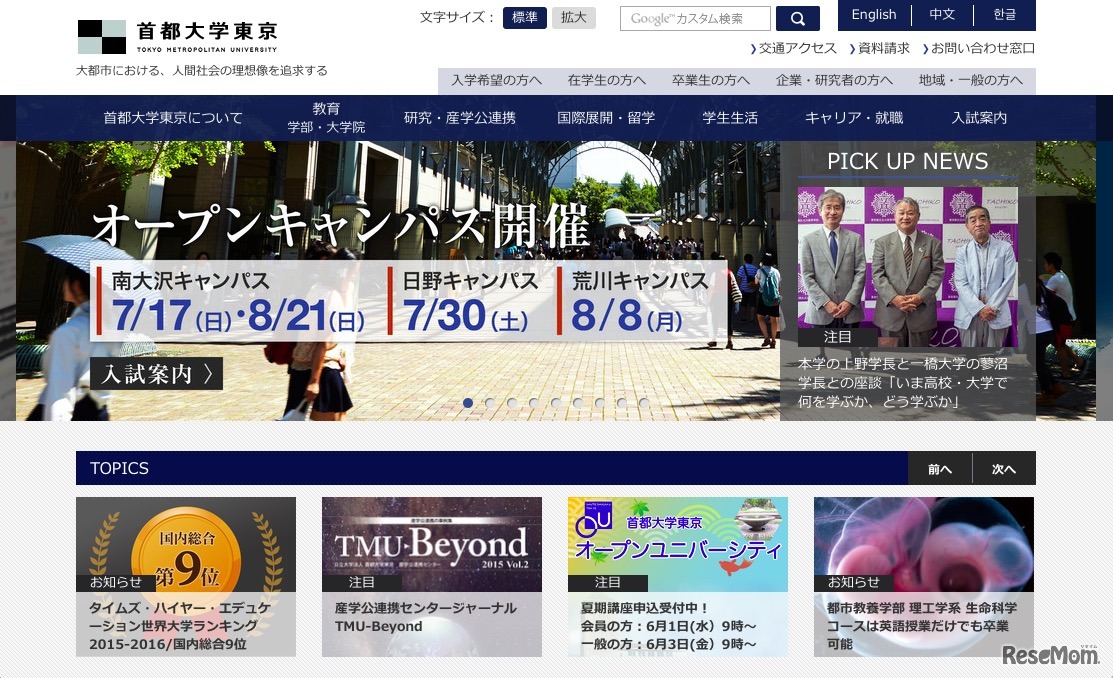Open the 学生生活 menu

[730, 118]
